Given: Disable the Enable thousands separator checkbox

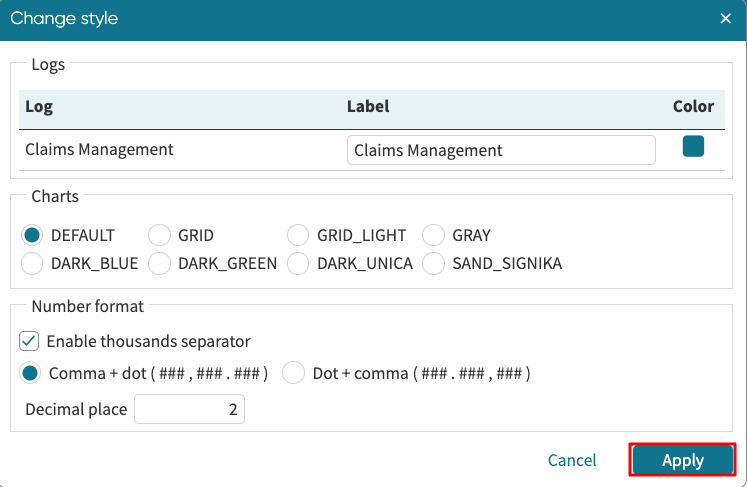Looking at the screenshot, I should click(x=29, y=341).
